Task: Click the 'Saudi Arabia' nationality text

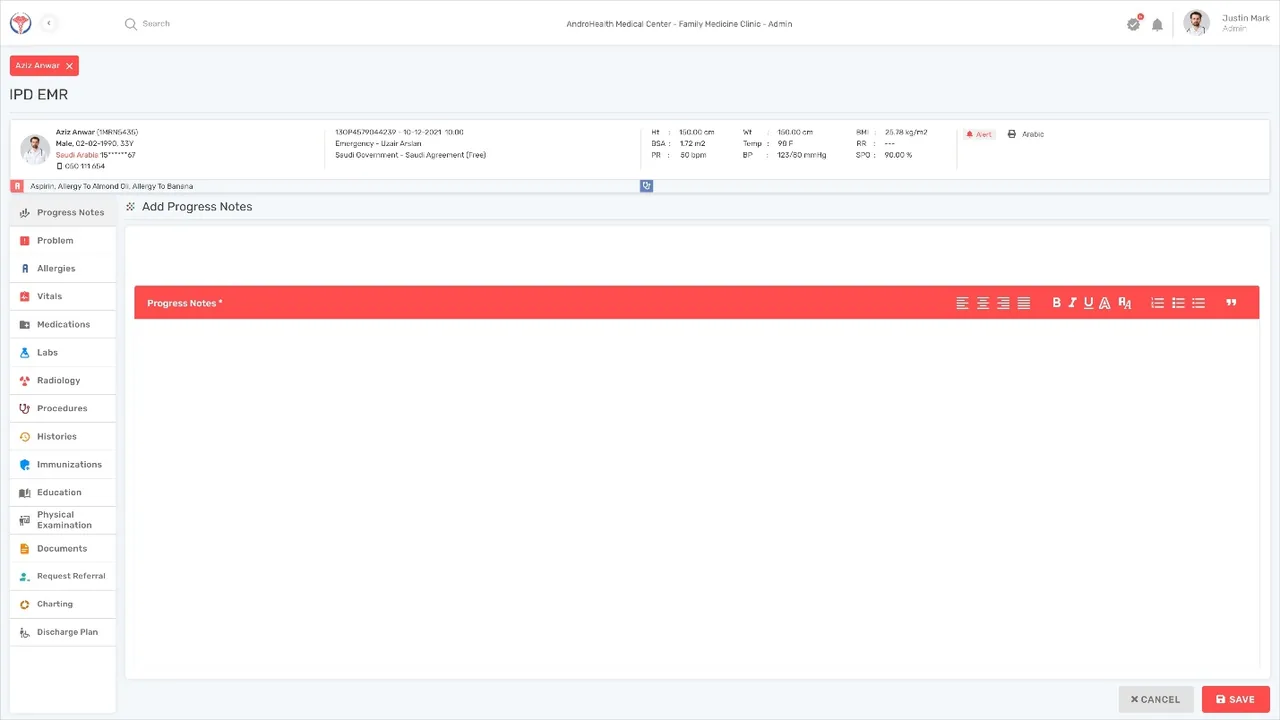Action: click(77, 155)
